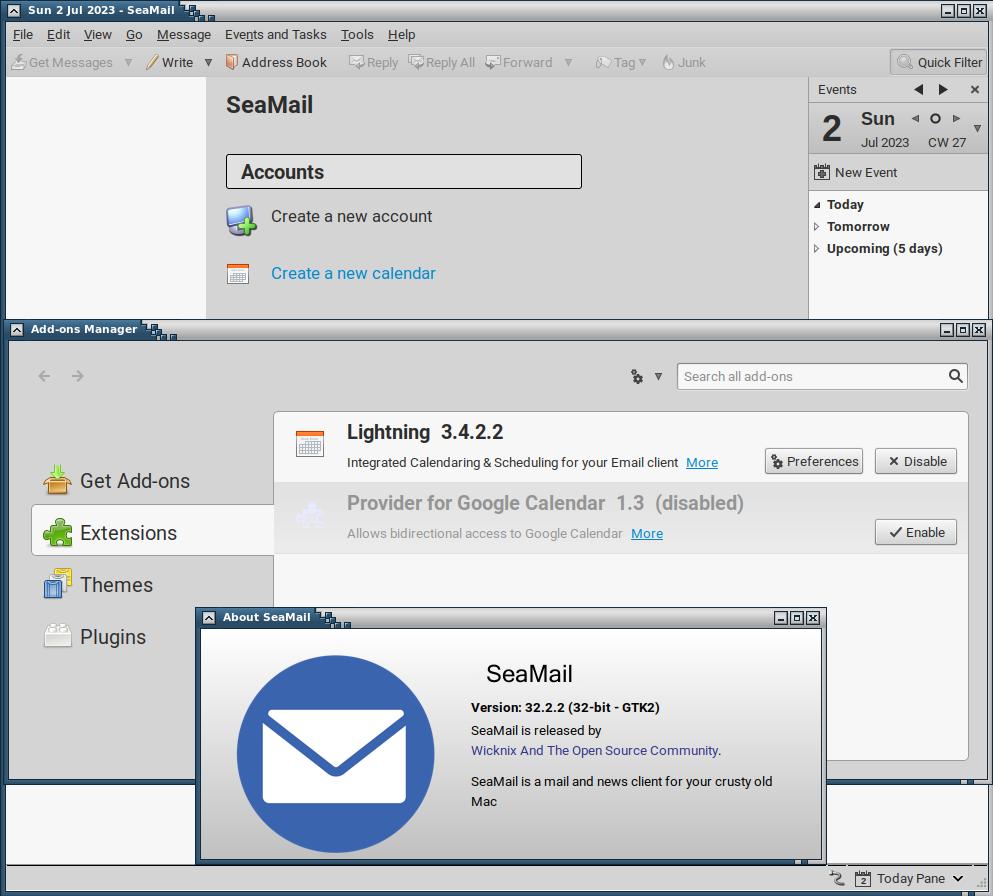
Task: Enable Provider for Google Calendar
Action: [916, 533]
